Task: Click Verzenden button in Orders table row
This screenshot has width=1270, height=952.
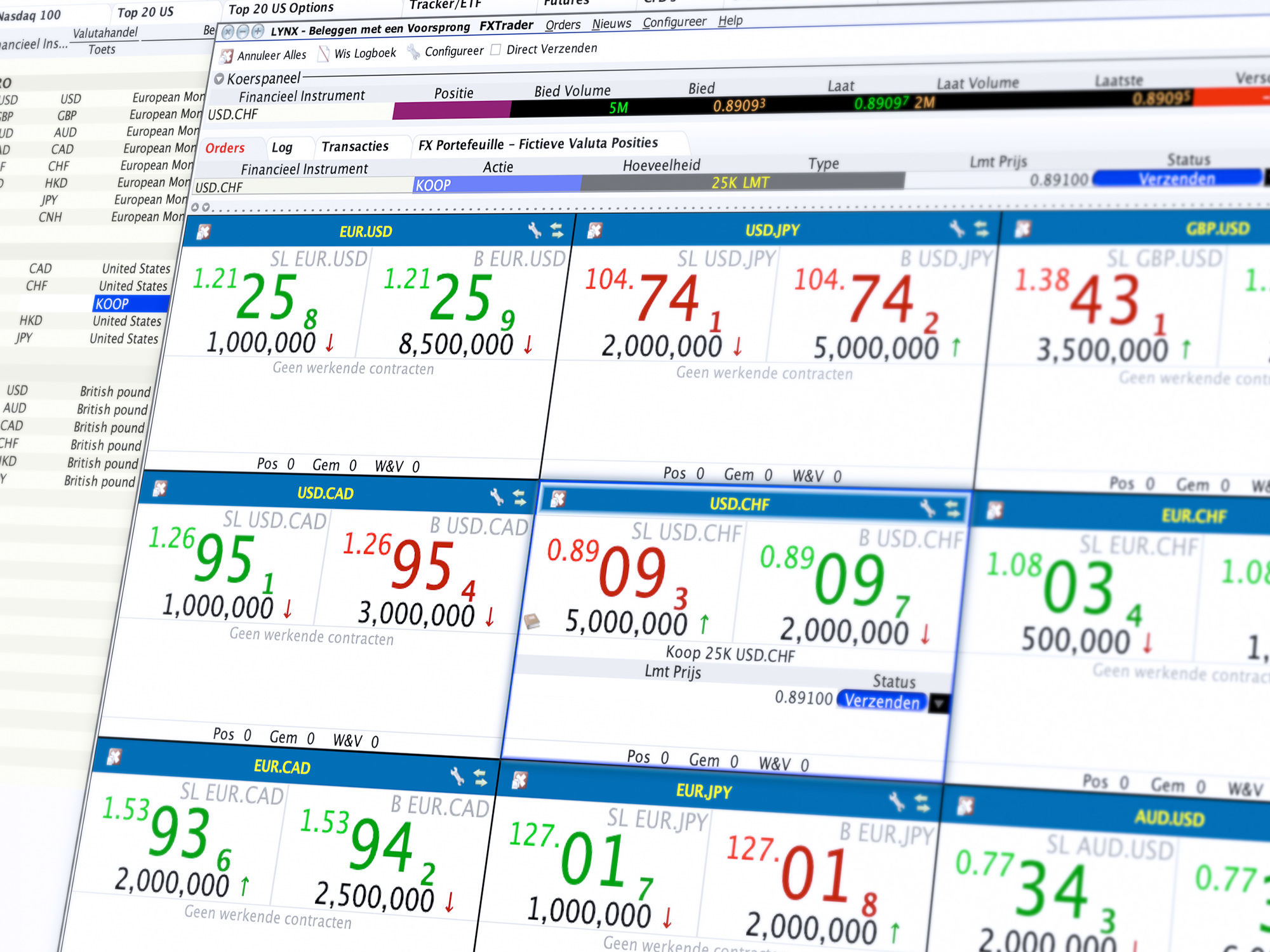Action: [1177, 179]
